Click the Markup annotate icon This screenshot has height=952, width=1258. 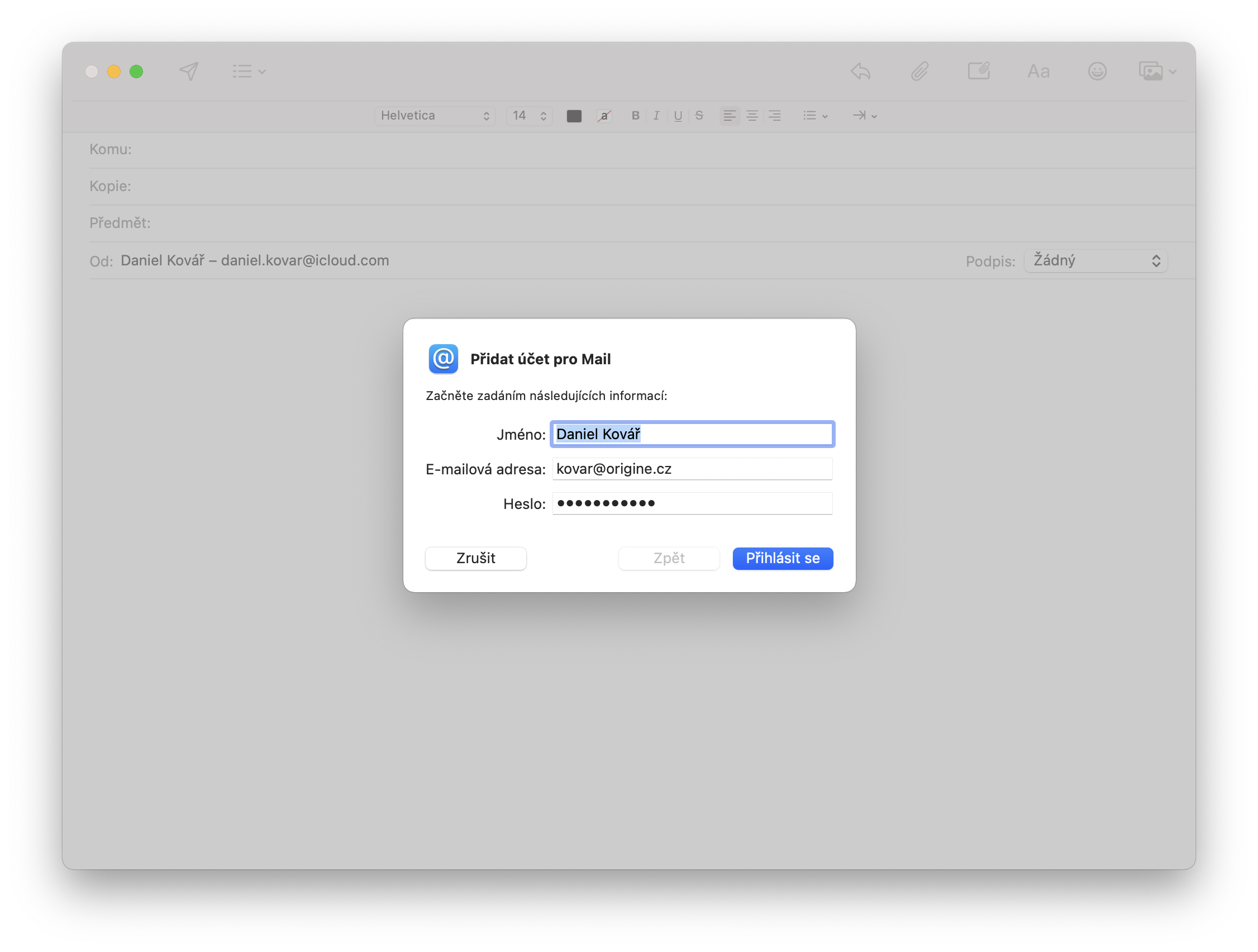979,71
